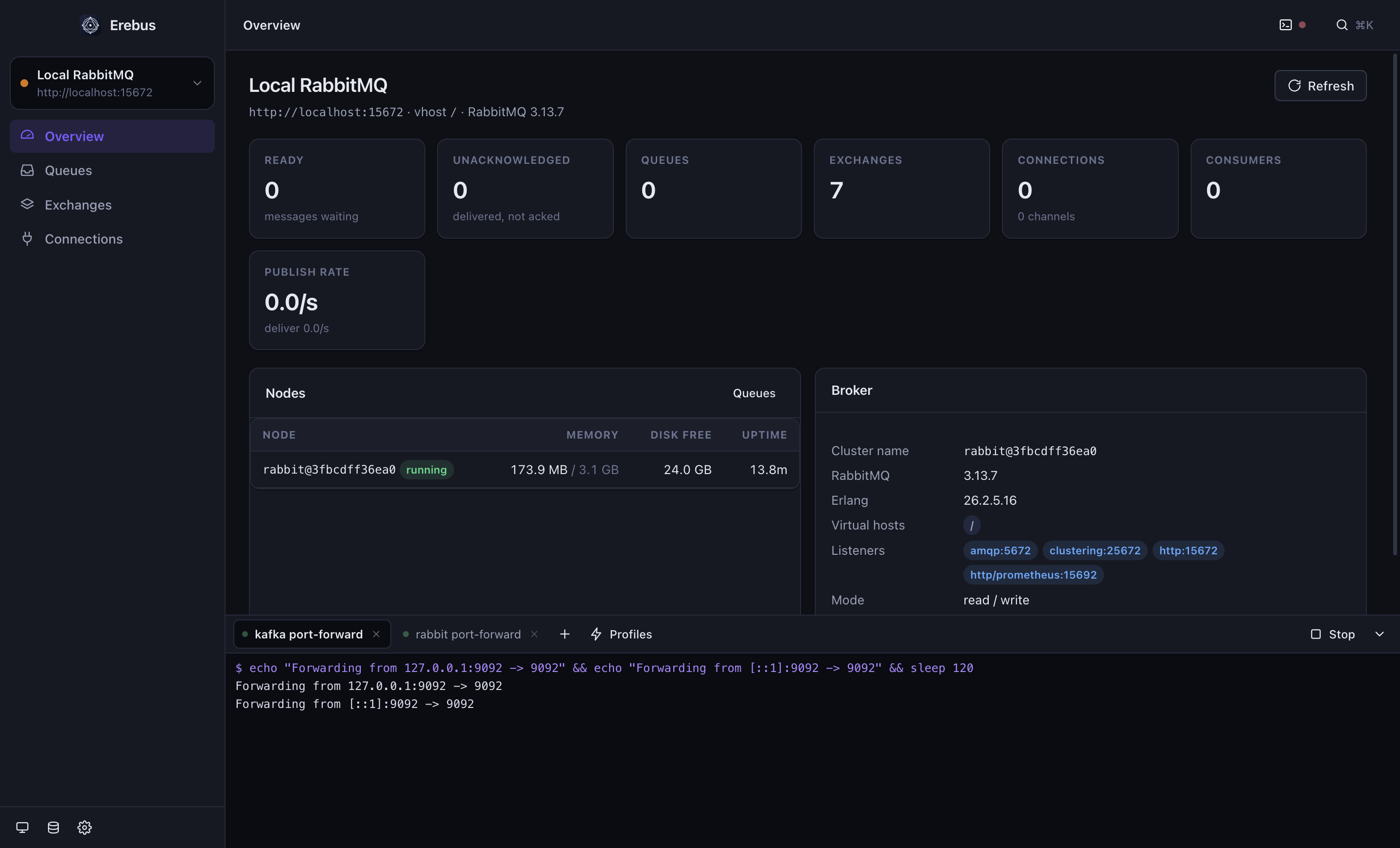1400x848 pixels.
Task: Click the Exchanges layers icon in sidebar
Action: coord(27,204)
